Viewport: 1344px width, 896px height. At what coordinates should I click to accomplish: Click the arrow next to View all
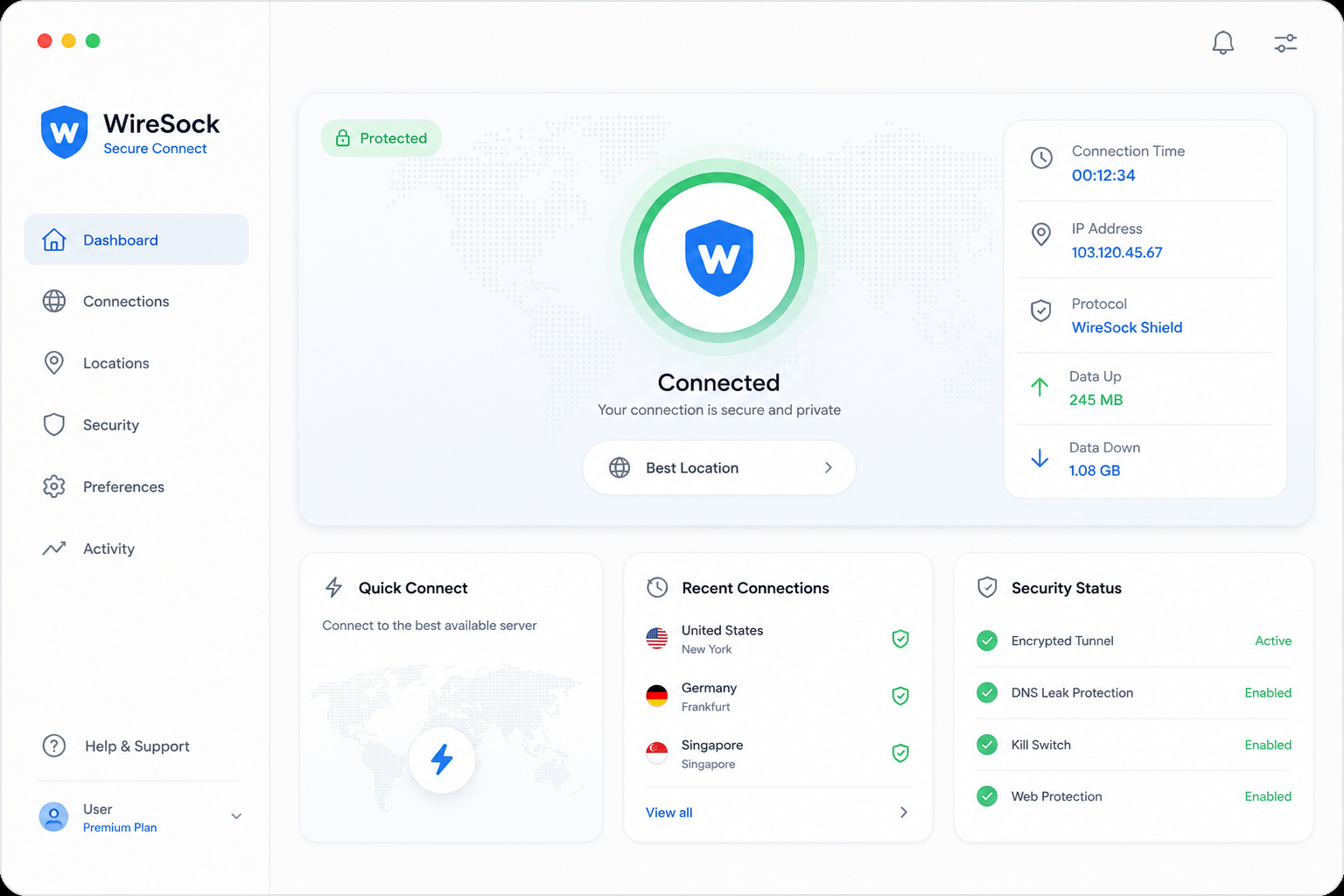(x=904, y=812)
